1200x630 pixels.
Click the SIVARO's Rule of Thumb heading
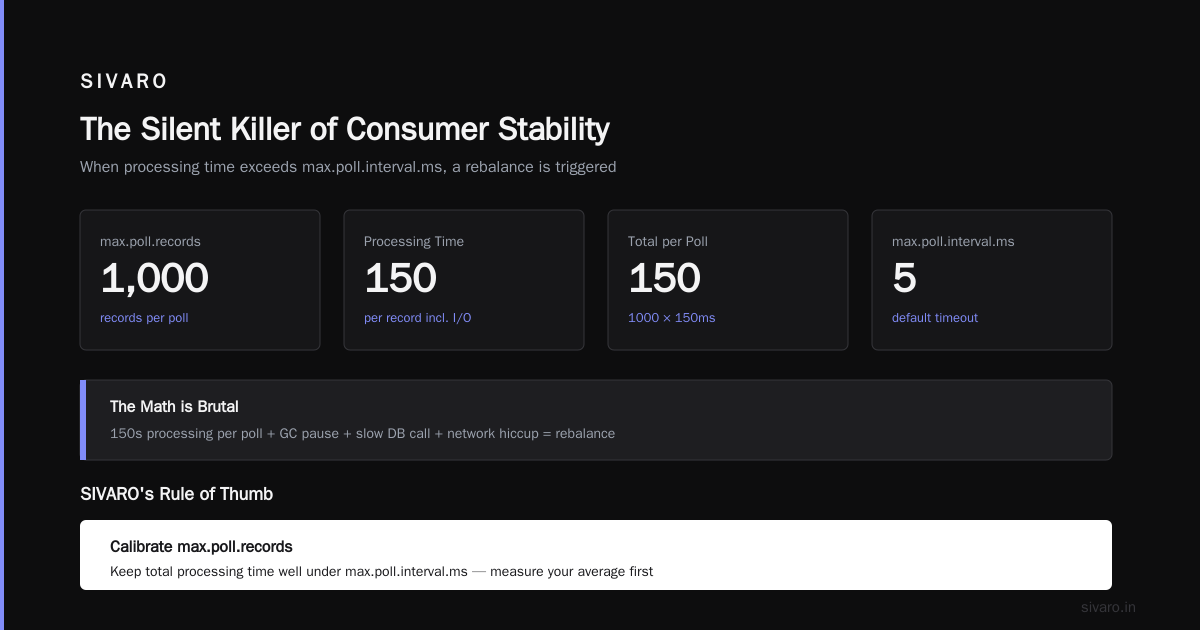click(176, 494)
